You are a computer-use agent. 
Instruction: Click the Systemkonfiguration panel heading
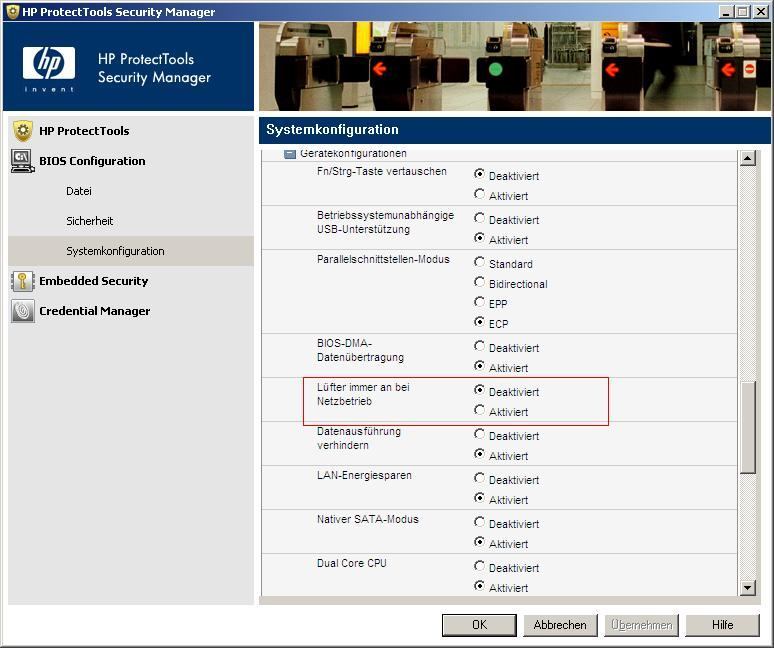(332, 130)
